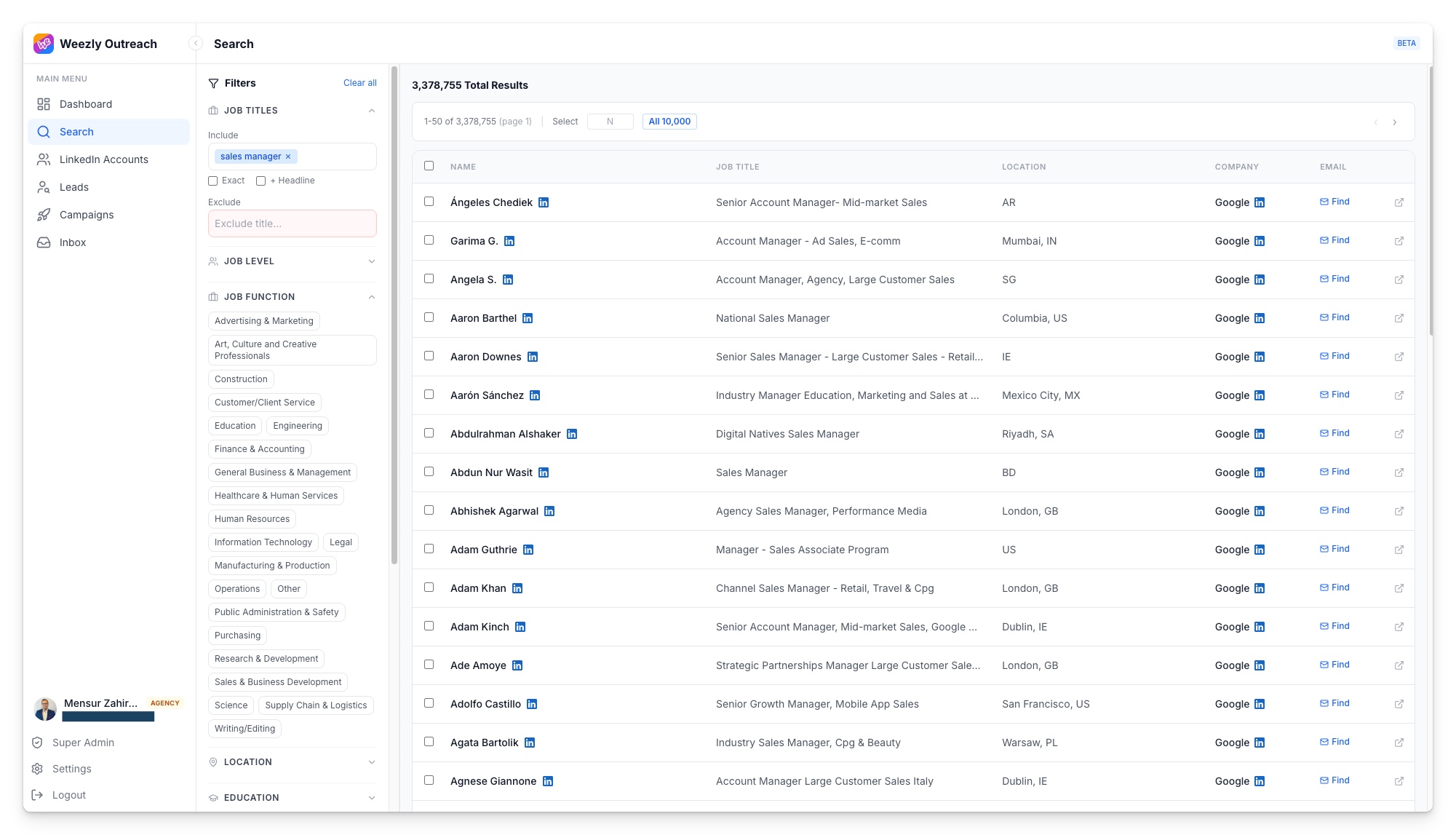Select Adam Khan row checkbox
Image resolution: width=1456 pixels, height=835 pixels.
[429, 587]
